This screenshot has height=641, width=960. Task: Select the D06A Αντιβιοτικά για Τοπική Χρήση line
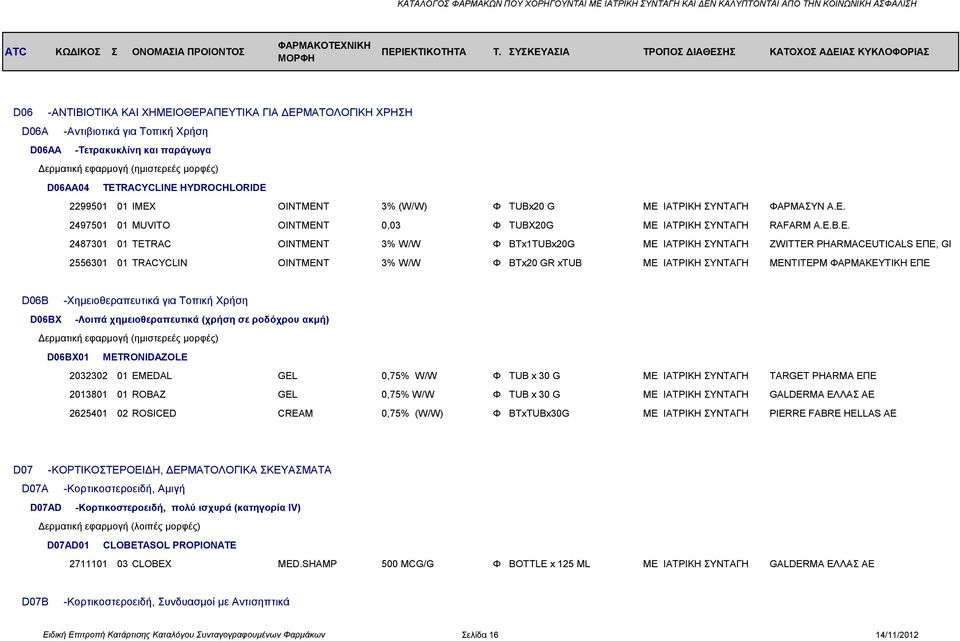click(x=114, y=131)
